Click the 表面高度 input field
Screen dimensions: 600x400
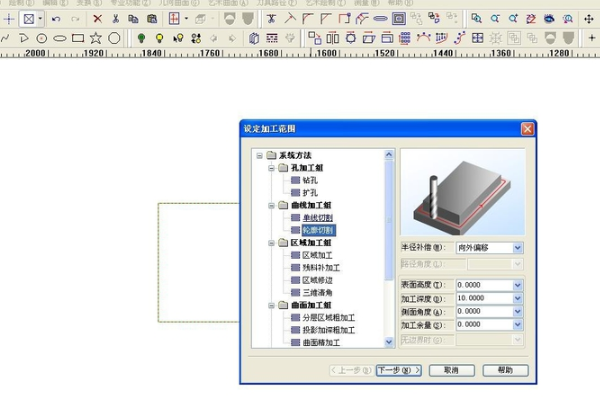click(x=482, y=285)
